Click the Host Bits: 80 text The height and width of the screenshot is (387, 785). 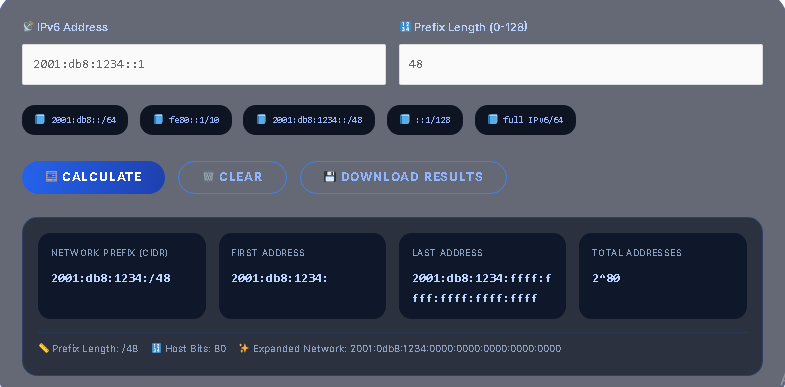(196, 348)
